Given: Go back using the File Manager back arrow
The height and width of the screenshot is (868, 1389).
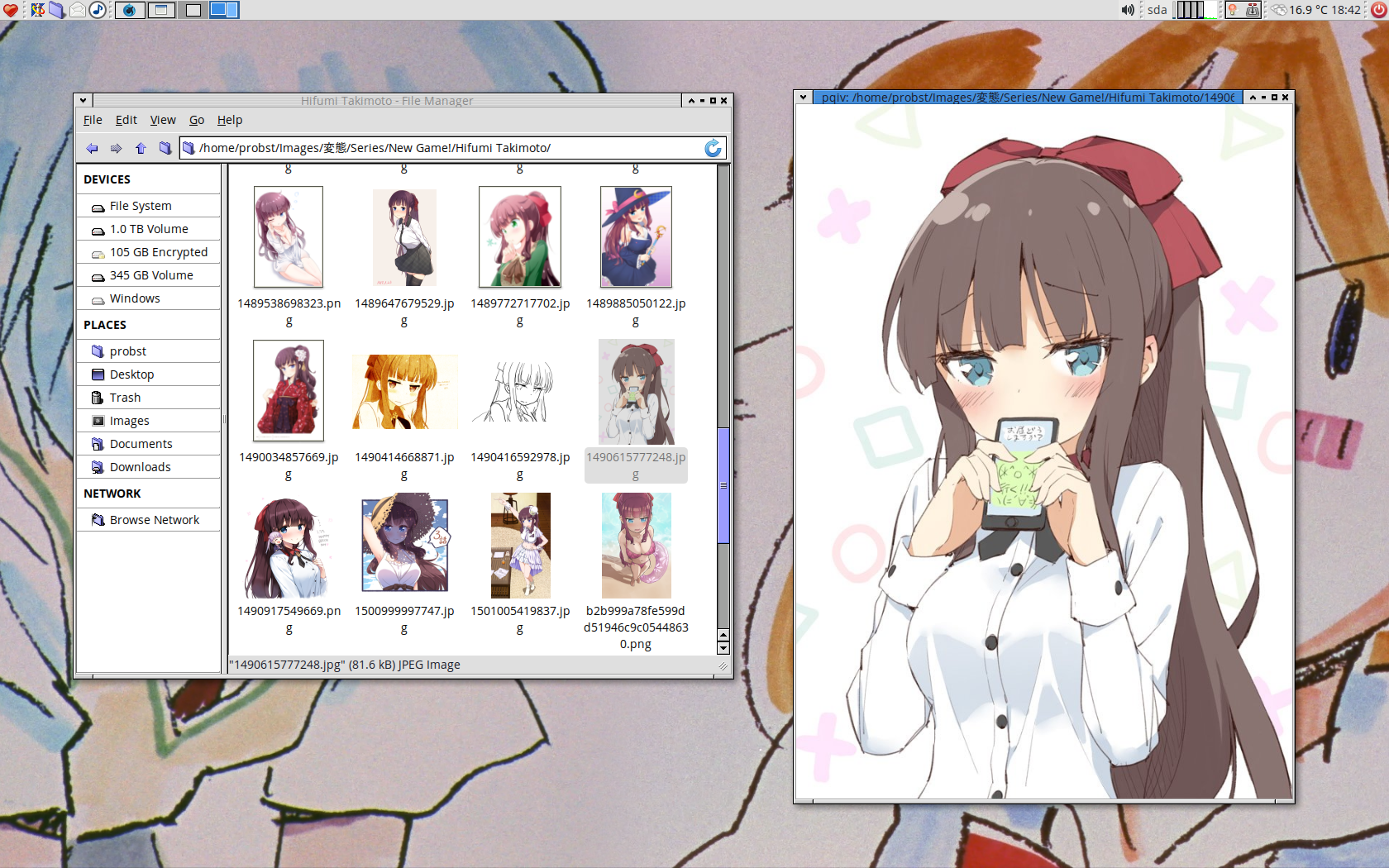Looking at the screenshot, I should click(92, 148).
